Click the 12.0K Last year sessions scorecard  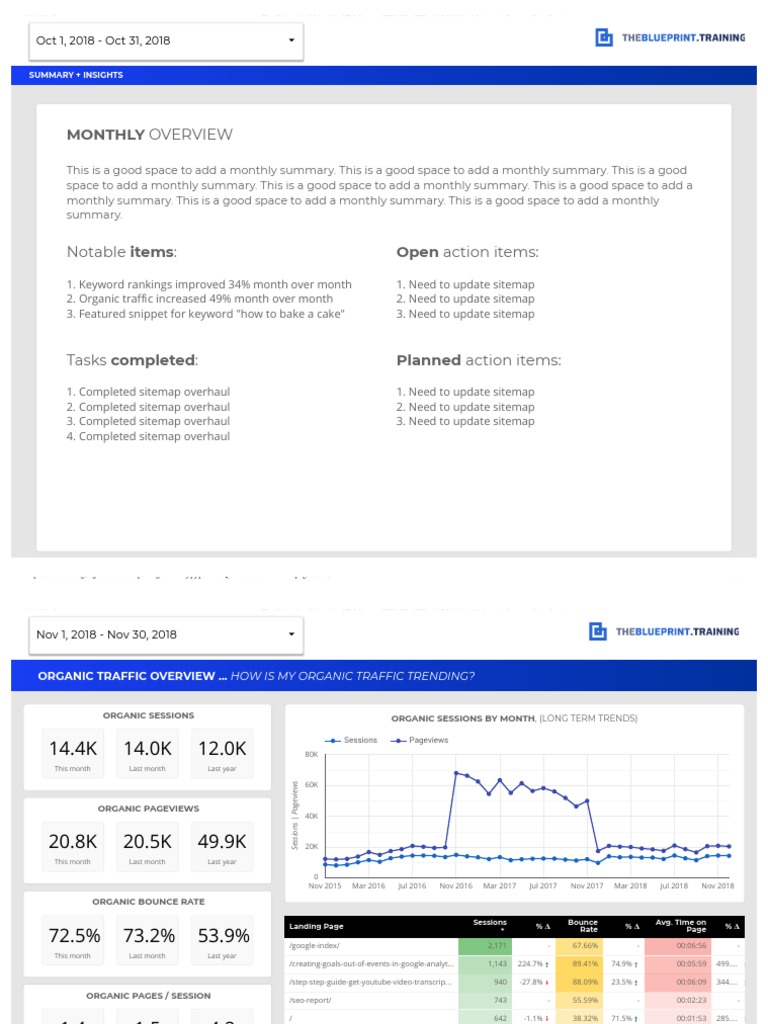[x=222, y=753]
